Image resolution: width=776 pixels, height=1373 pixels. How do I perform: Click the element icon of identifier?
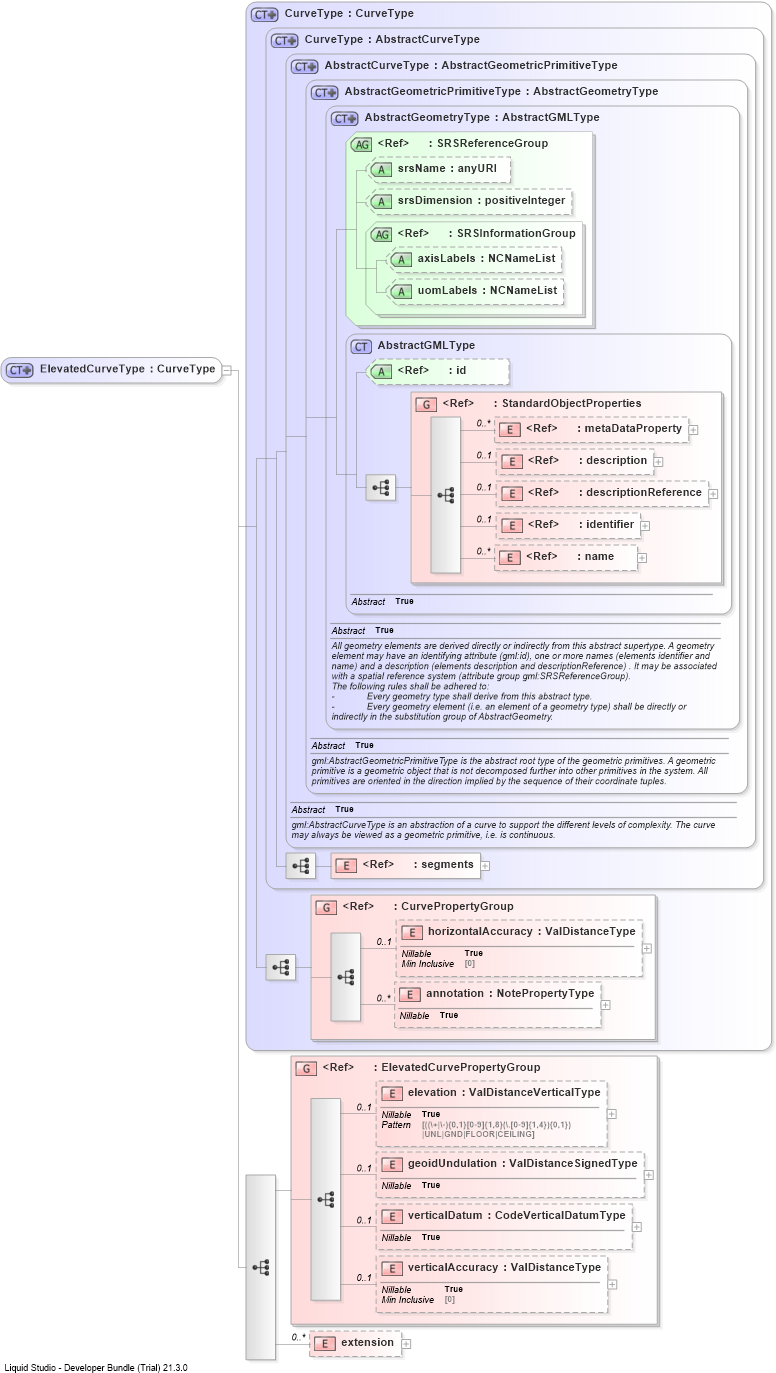pos(511,525)
